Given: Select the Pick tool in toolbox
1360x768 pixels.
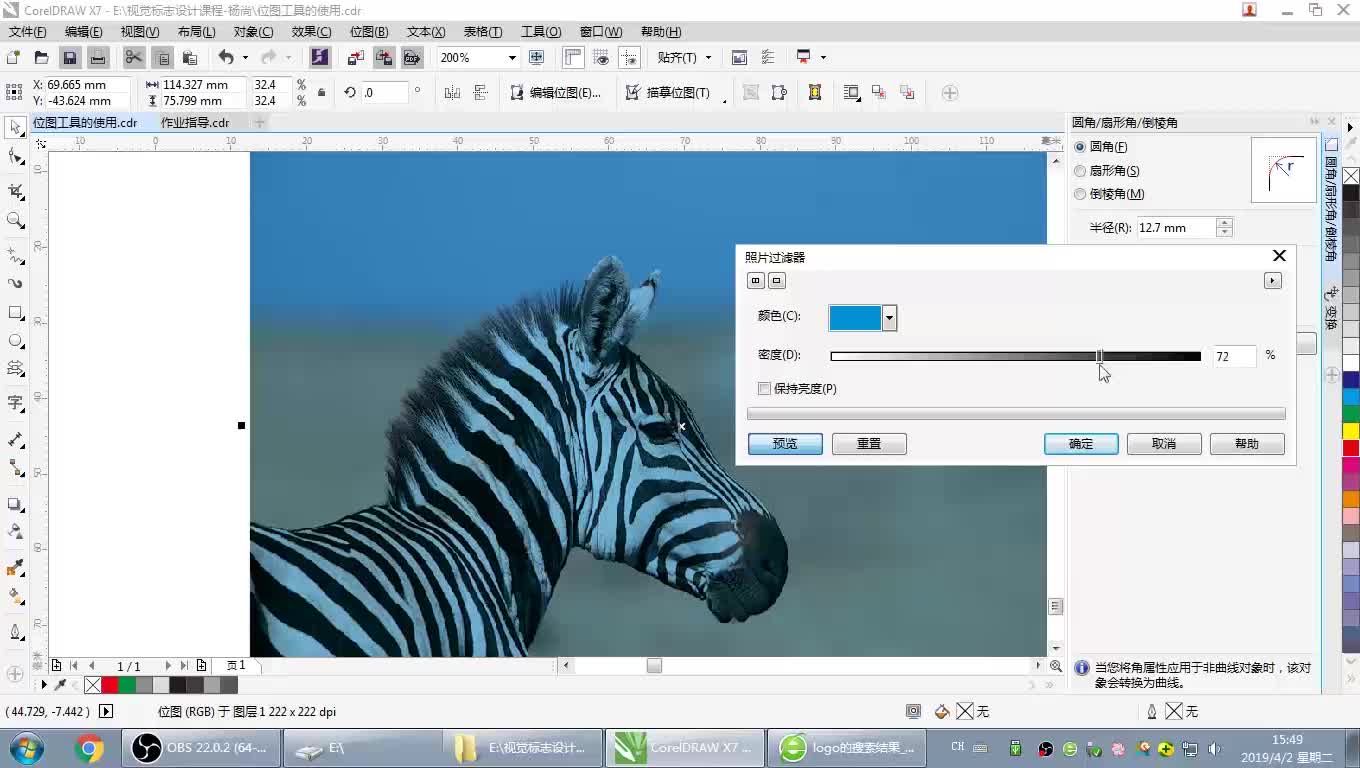Looking at the screenshot, I should (15, 127).
